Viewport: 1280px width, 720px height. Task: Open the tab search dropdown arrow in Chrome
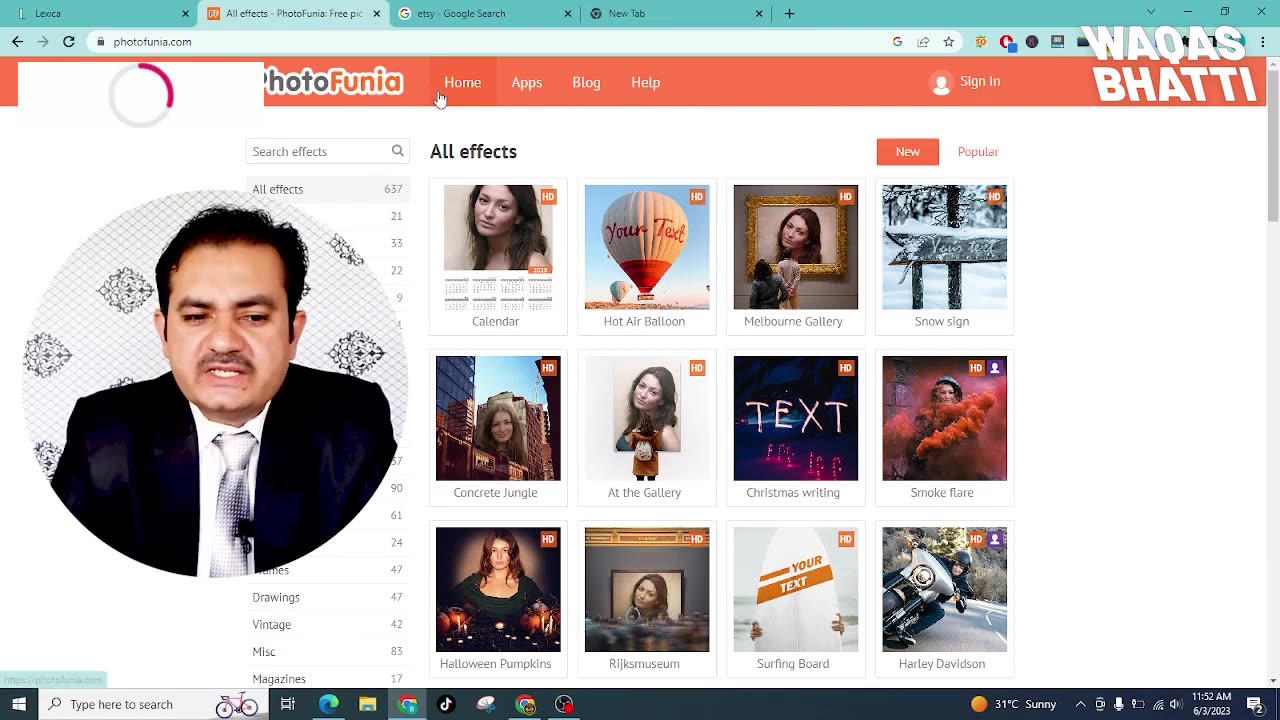pos(1151,12)
